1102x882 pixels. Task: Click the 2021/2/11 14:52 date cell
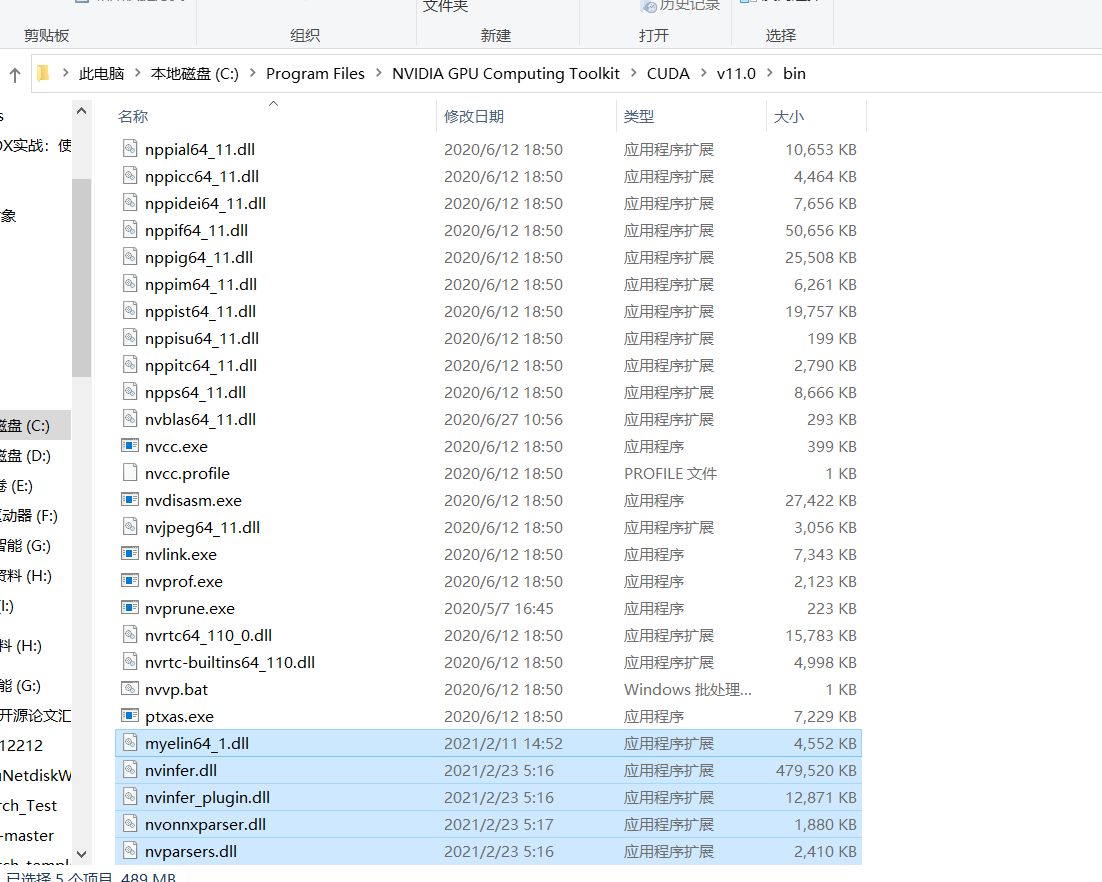pyautogui.click(x=503, y=744)
